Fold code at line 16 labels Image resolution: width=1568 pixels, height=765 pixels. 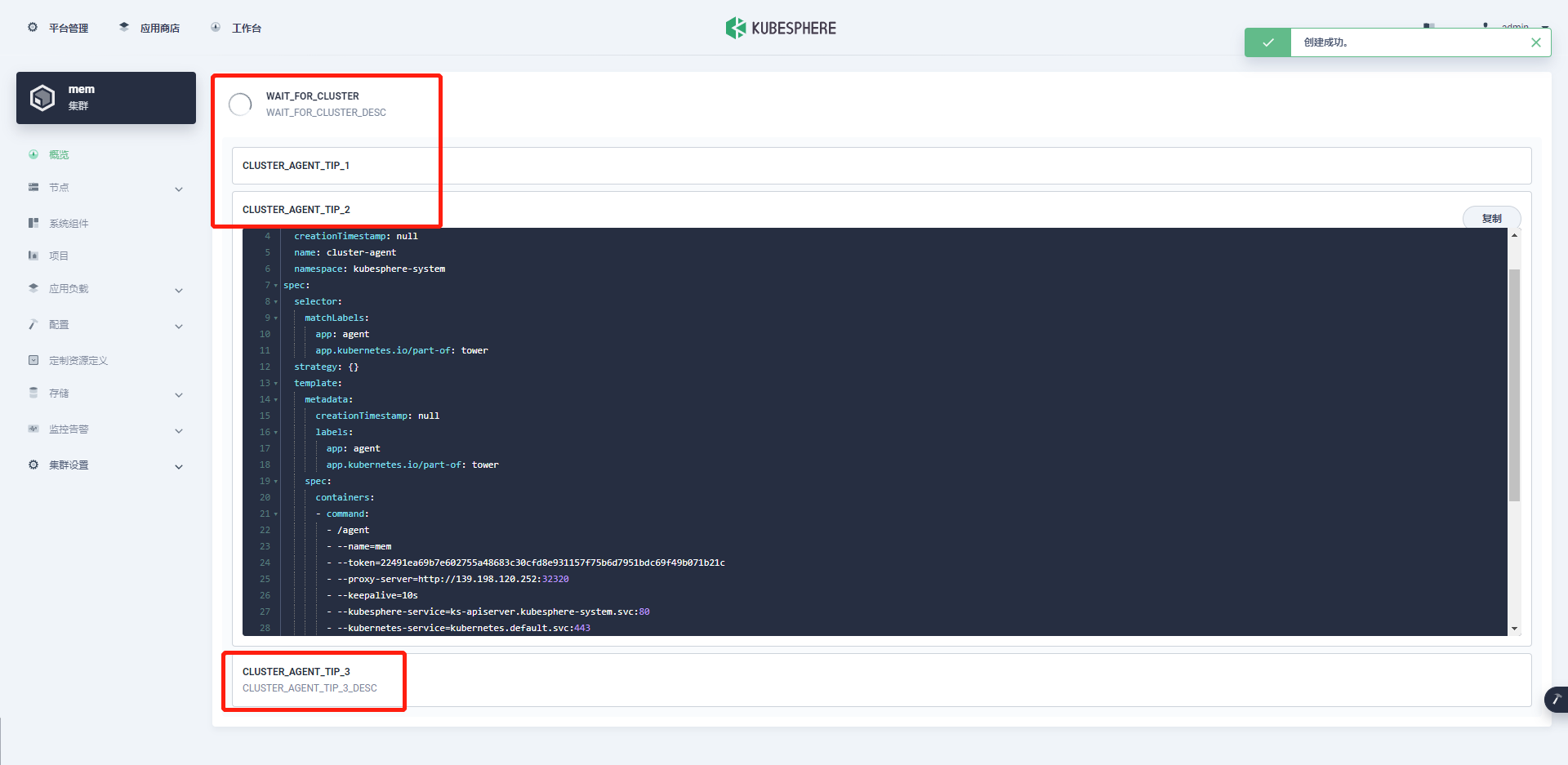click(276, 433)
